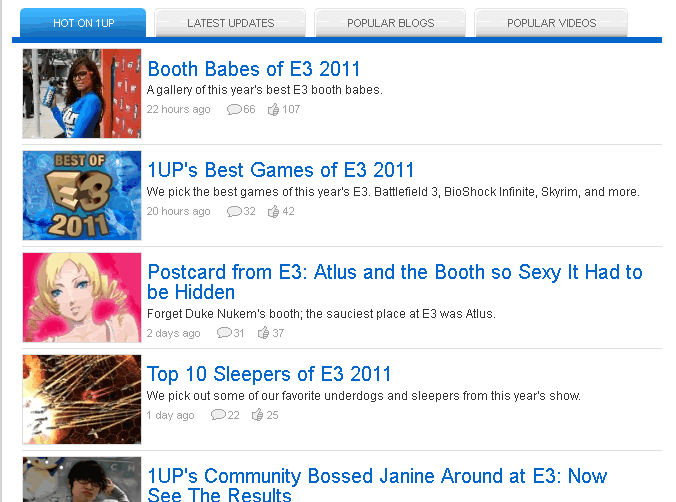Click comment bubble icon beside 22
Image resolution: width=676 pixels, height=502 pixels.
click(x=218, y=415)
